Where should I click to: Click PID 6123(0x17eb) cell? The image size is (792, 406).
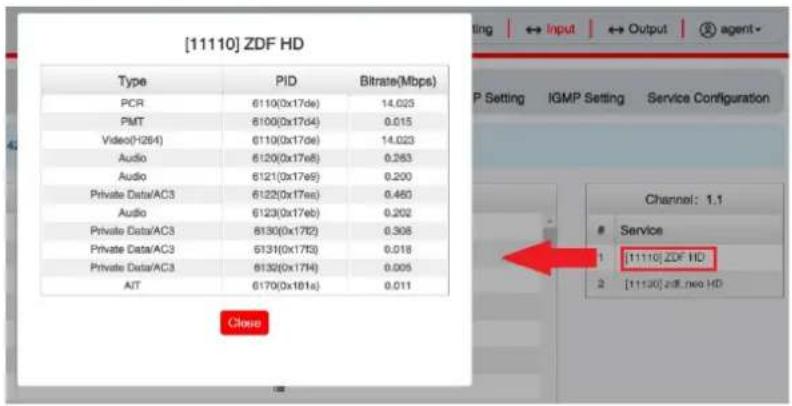tap(286, 213)
